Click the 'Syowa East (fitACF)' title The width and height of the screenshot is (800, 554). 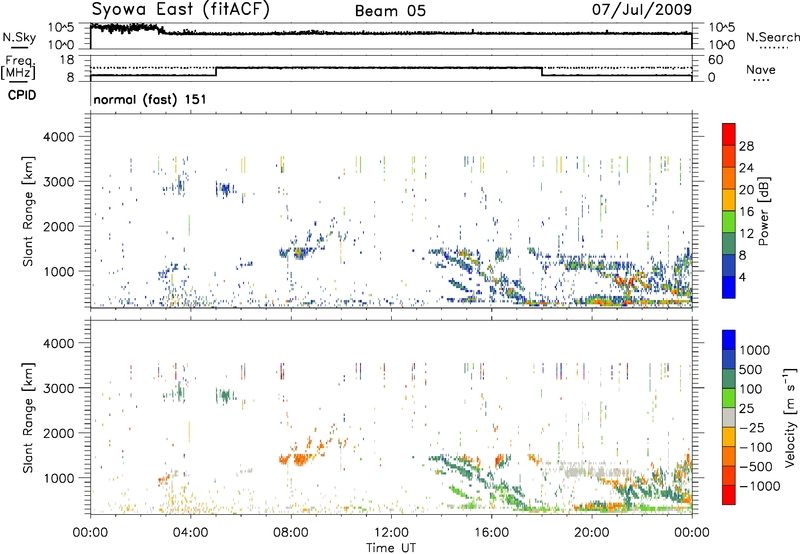coord(180,10)
